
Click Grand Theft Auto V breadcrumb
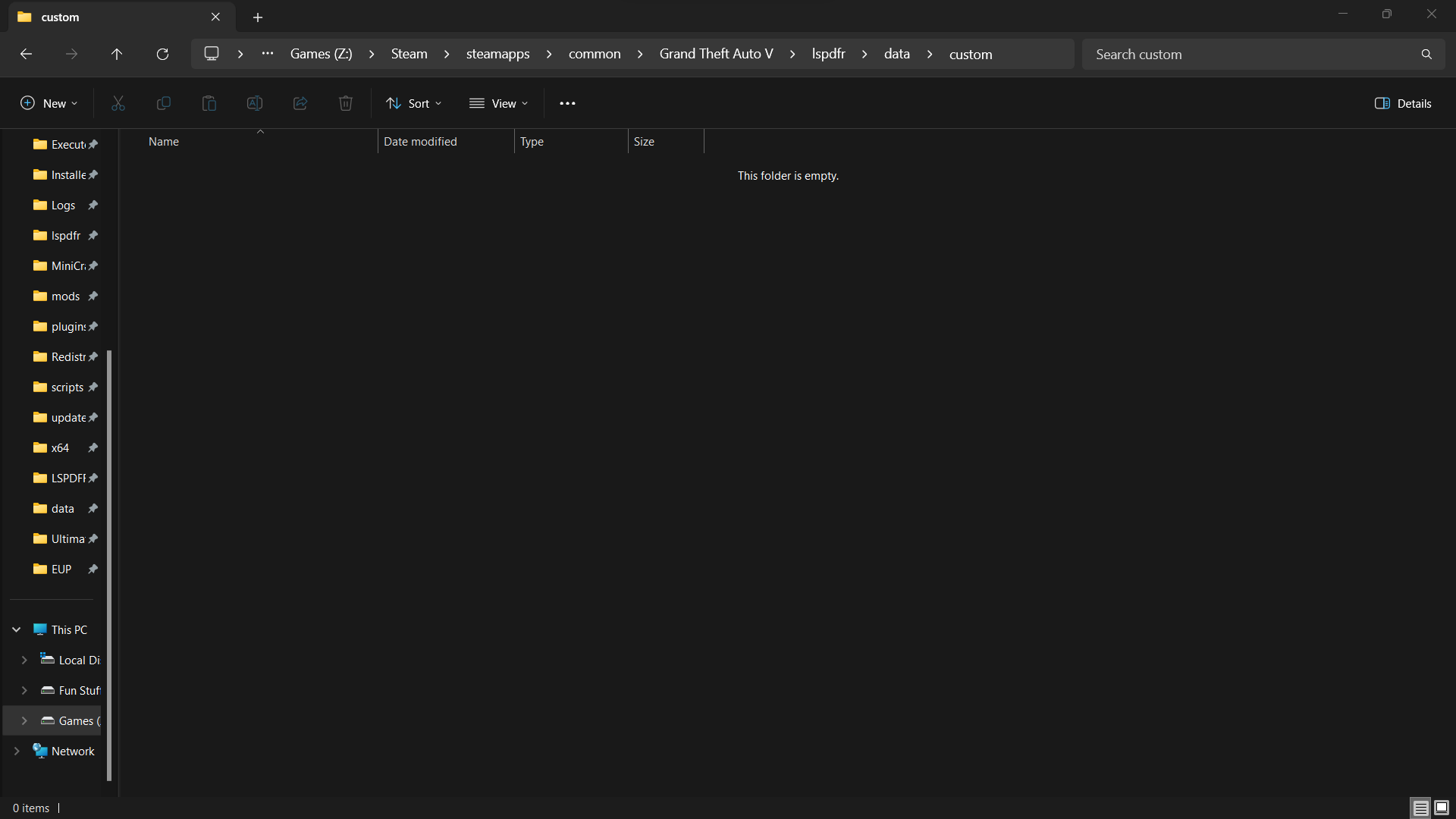tap(716, 54)
